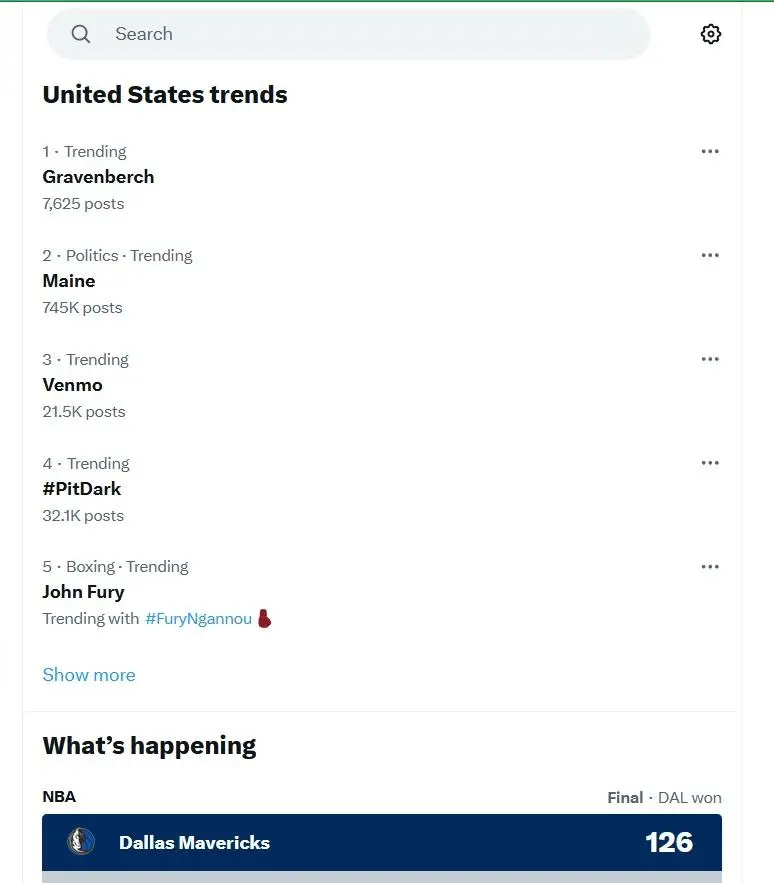The height and width of the screenshot is (883, 774).
Task: Open more options for Maine trend
Action: click(710, 255)
